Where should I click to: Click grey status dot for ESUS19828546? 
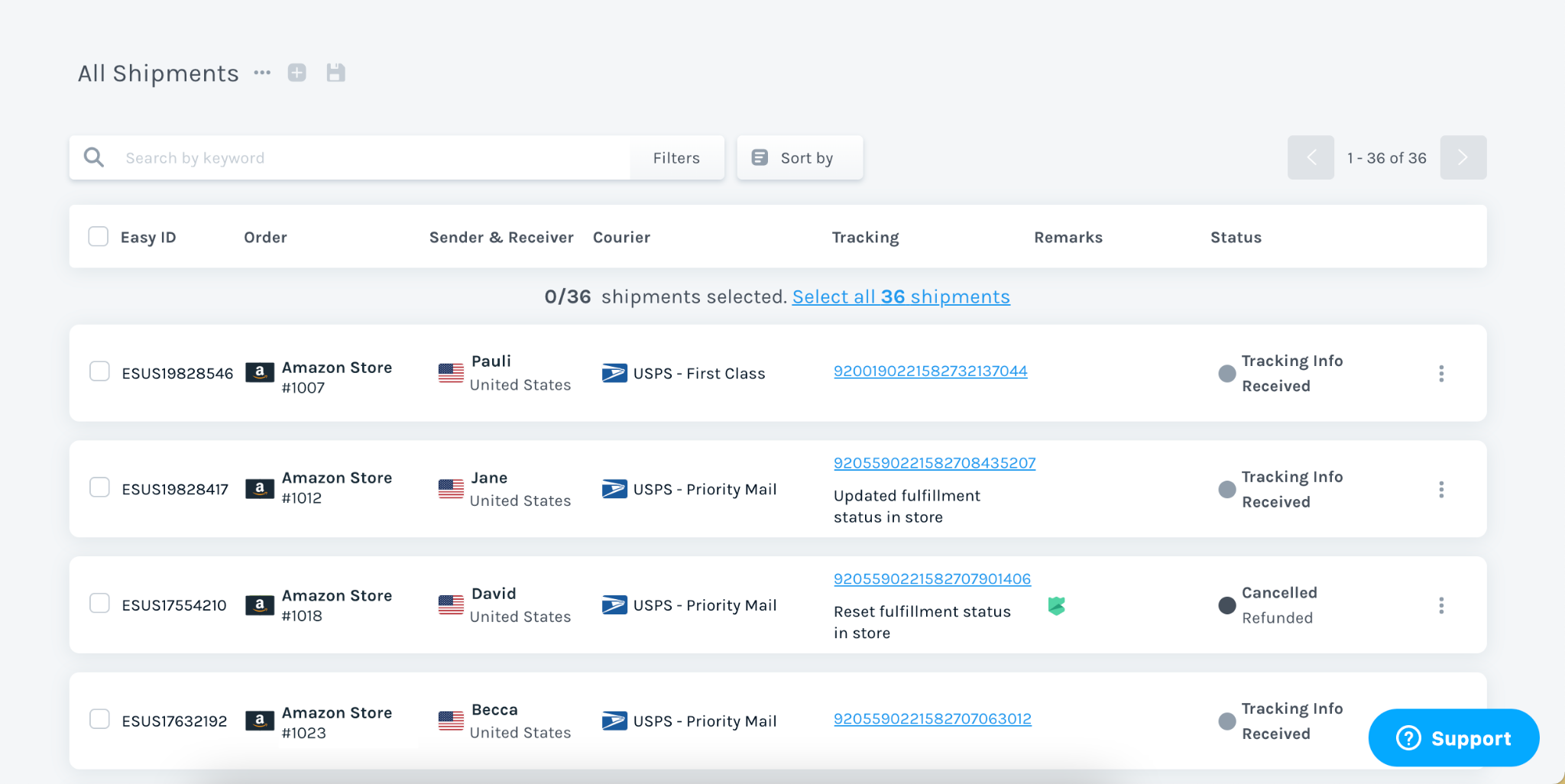coord(1226,373)
